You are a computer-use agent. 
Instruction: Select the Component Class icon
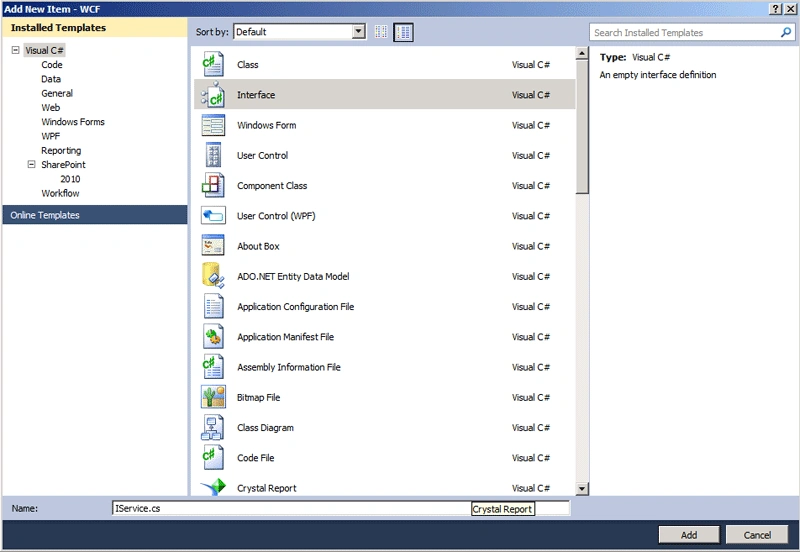tap(213, 185)
